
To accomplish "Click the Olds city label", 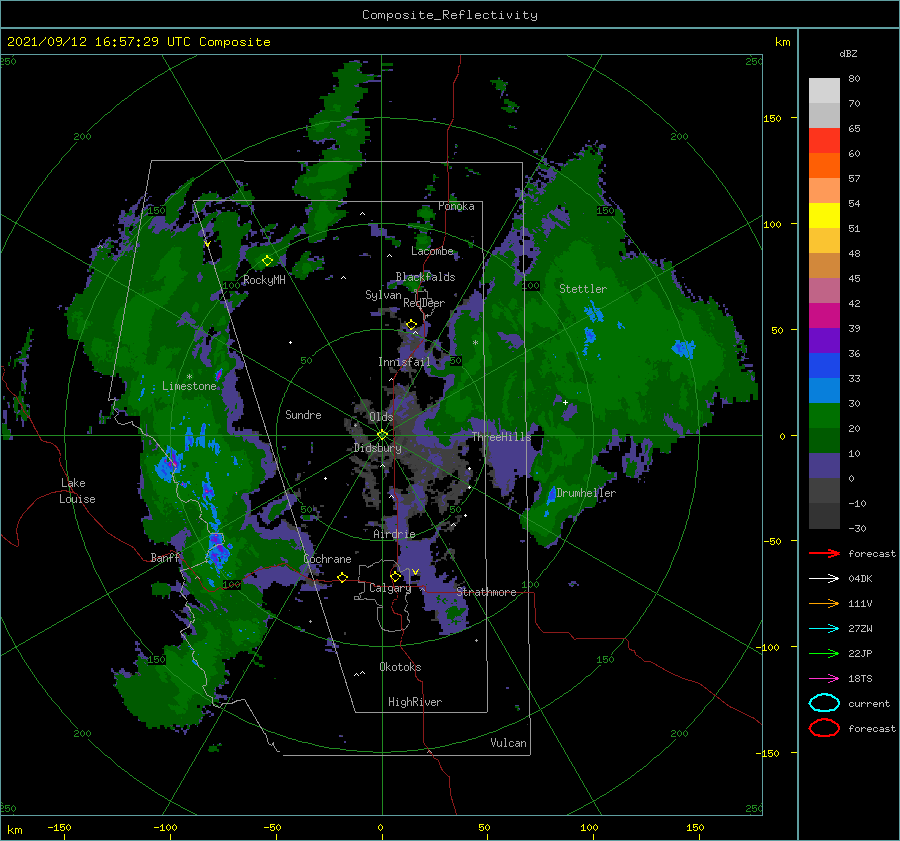I will (x=381, y=417).
